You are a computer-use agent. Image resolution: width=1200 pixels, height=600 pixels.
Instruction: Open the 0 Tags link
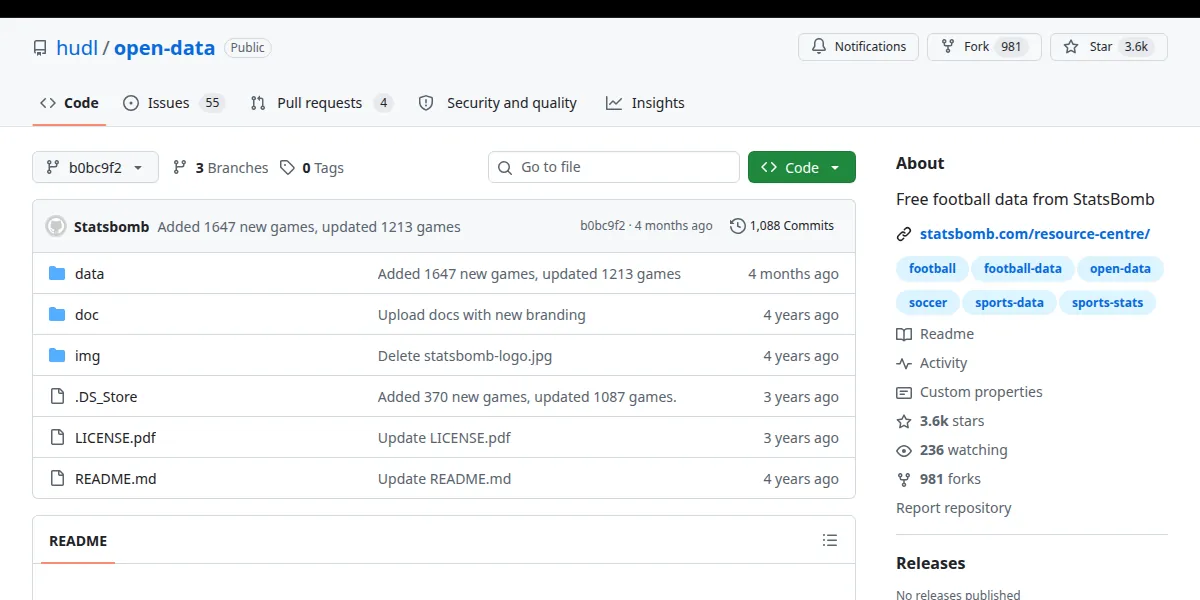(312, 168)
